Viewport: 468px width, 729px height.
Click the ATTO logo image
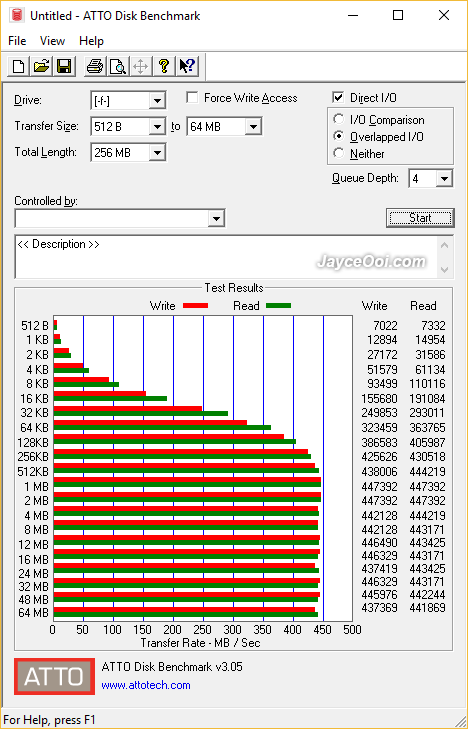pyautogui.click(x=54, y=676)
